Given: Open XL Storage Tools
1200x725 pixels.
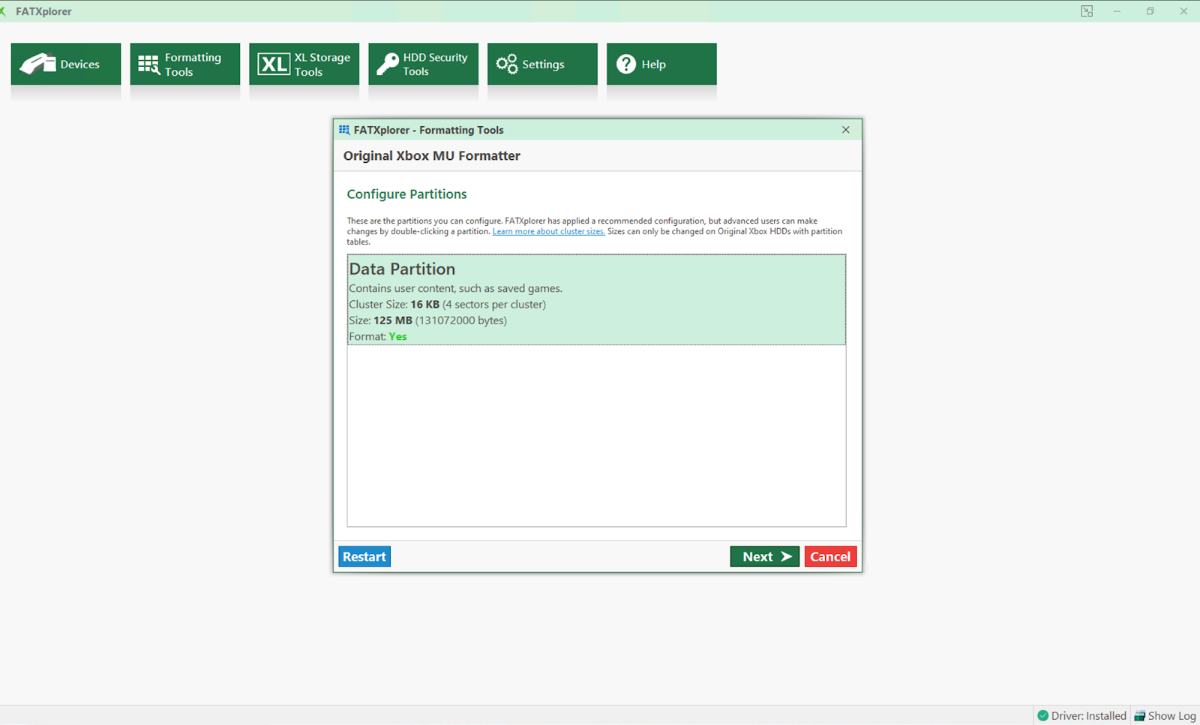Looking at the screenshot, I should [x=304, y=64].
